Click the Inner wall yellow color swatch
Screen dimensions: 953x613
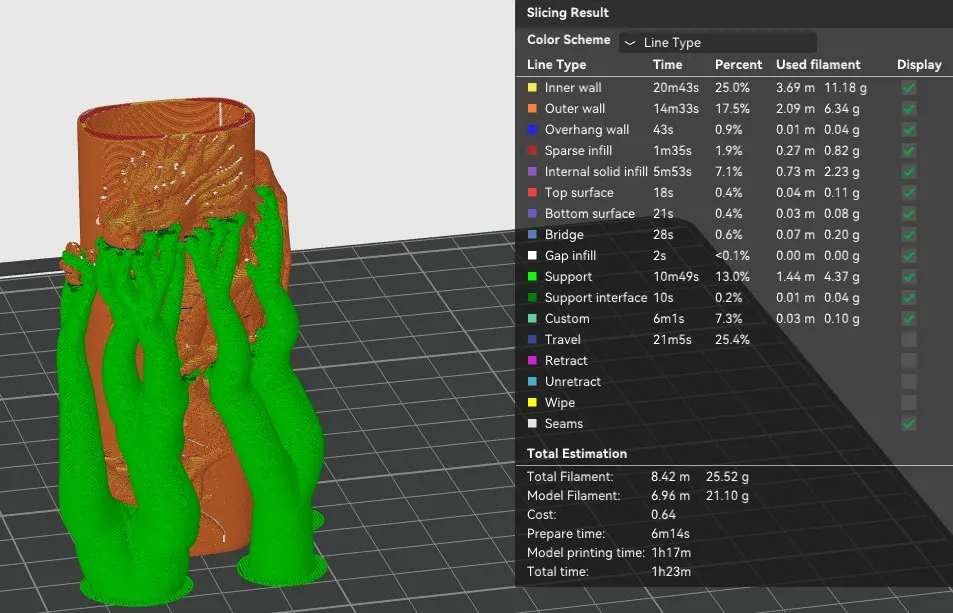[x=532, y=87]
